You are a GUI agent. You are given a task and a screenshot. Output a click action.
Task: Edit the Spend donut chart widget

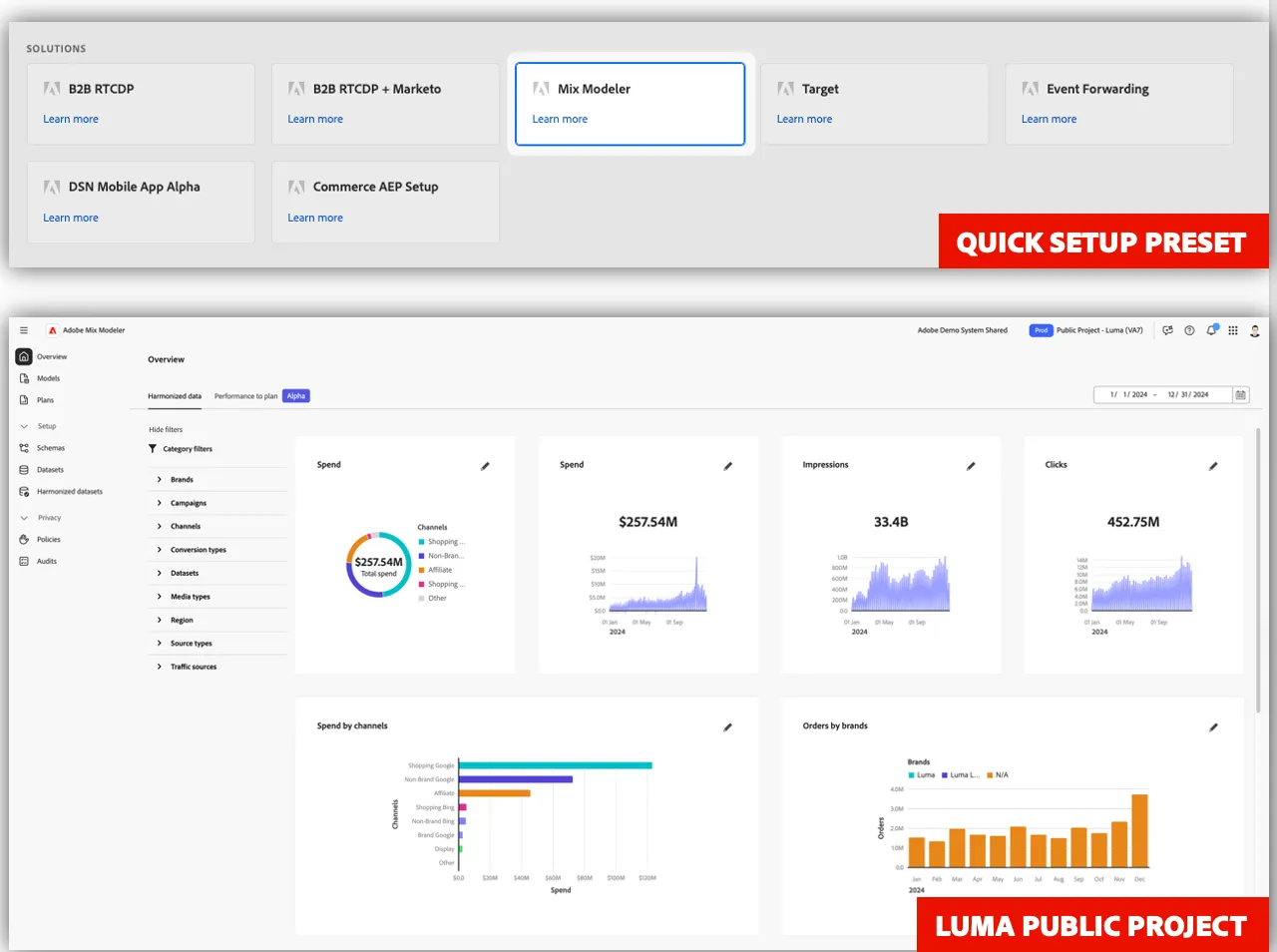pos(485,466)
